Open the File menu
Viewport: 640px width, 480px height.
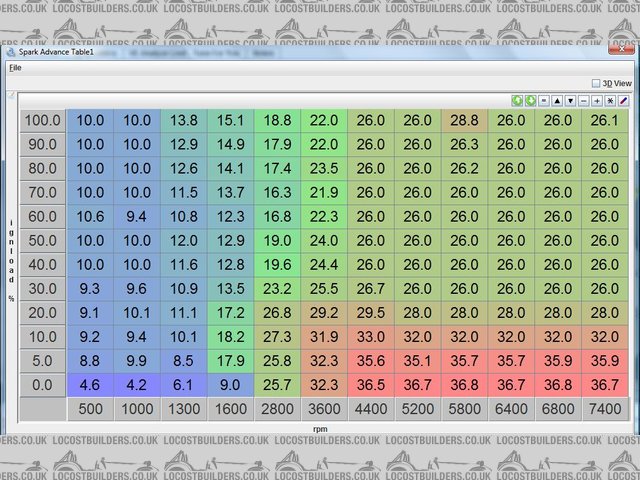click(14, 68)
